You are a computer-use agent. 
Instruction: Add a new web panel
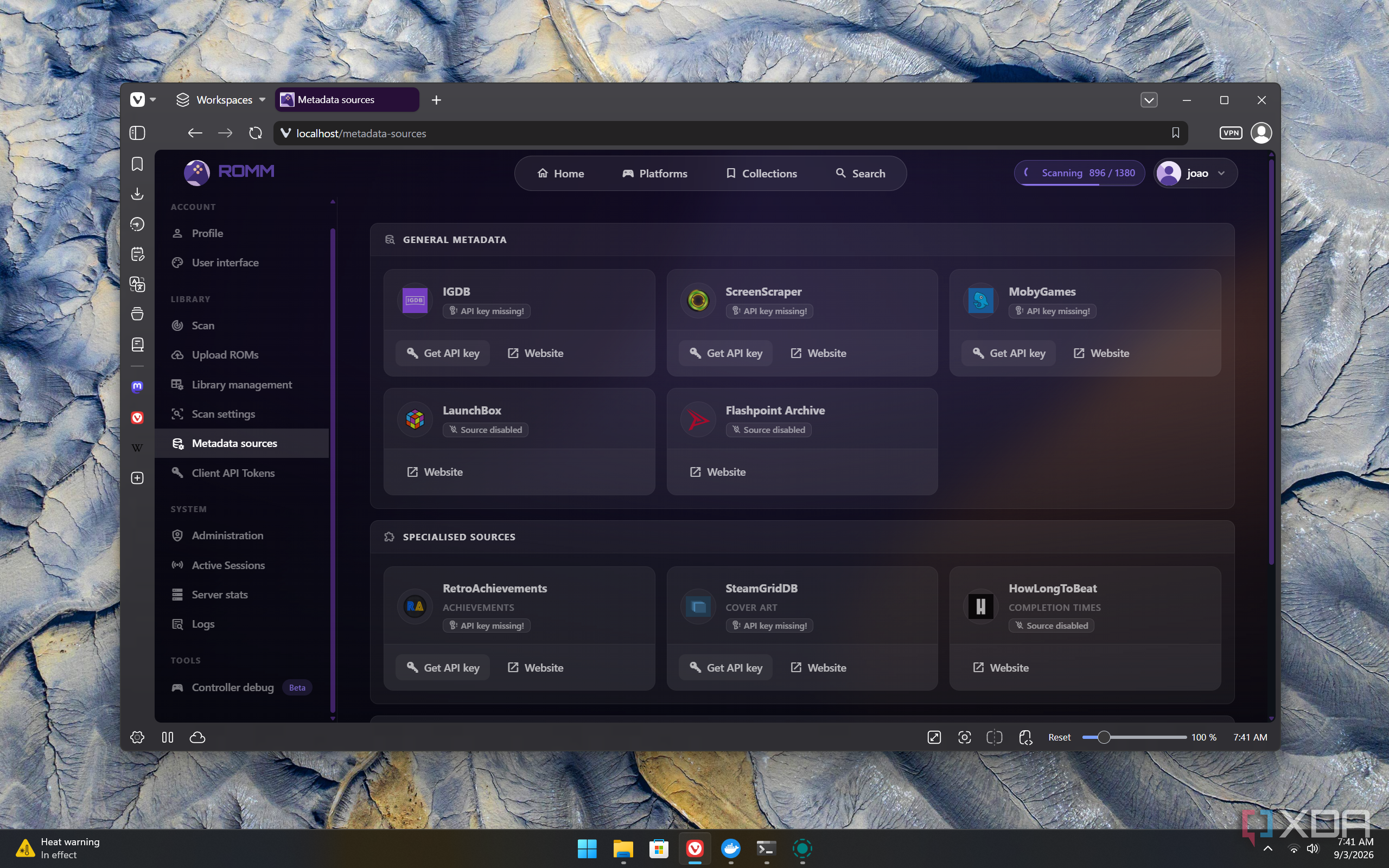pos(137,477)
